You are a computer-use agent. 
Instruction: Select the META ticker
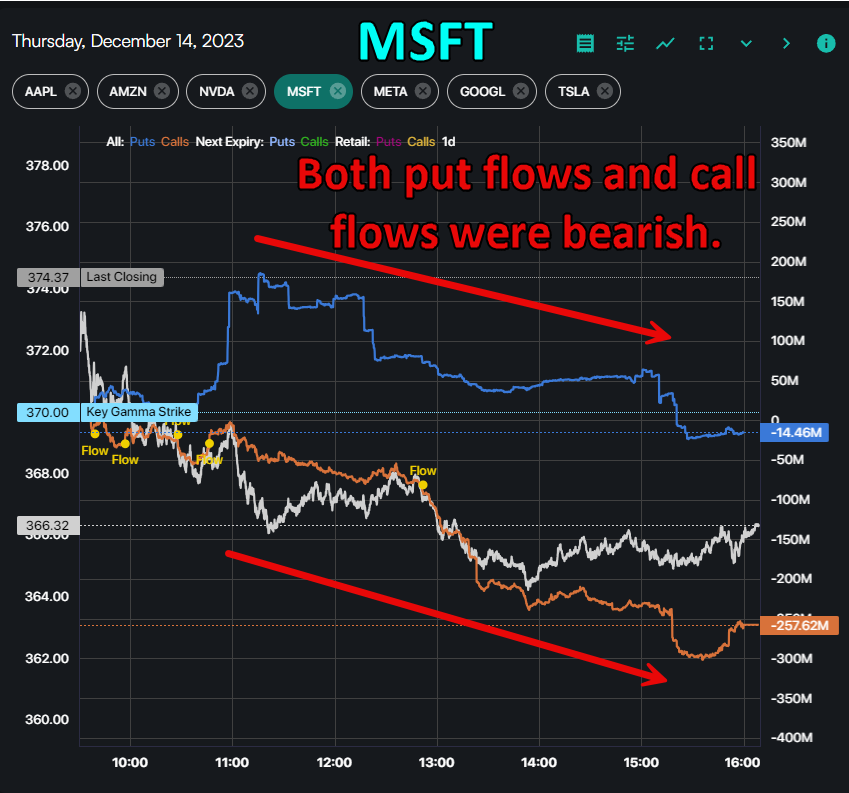(390, 91)
